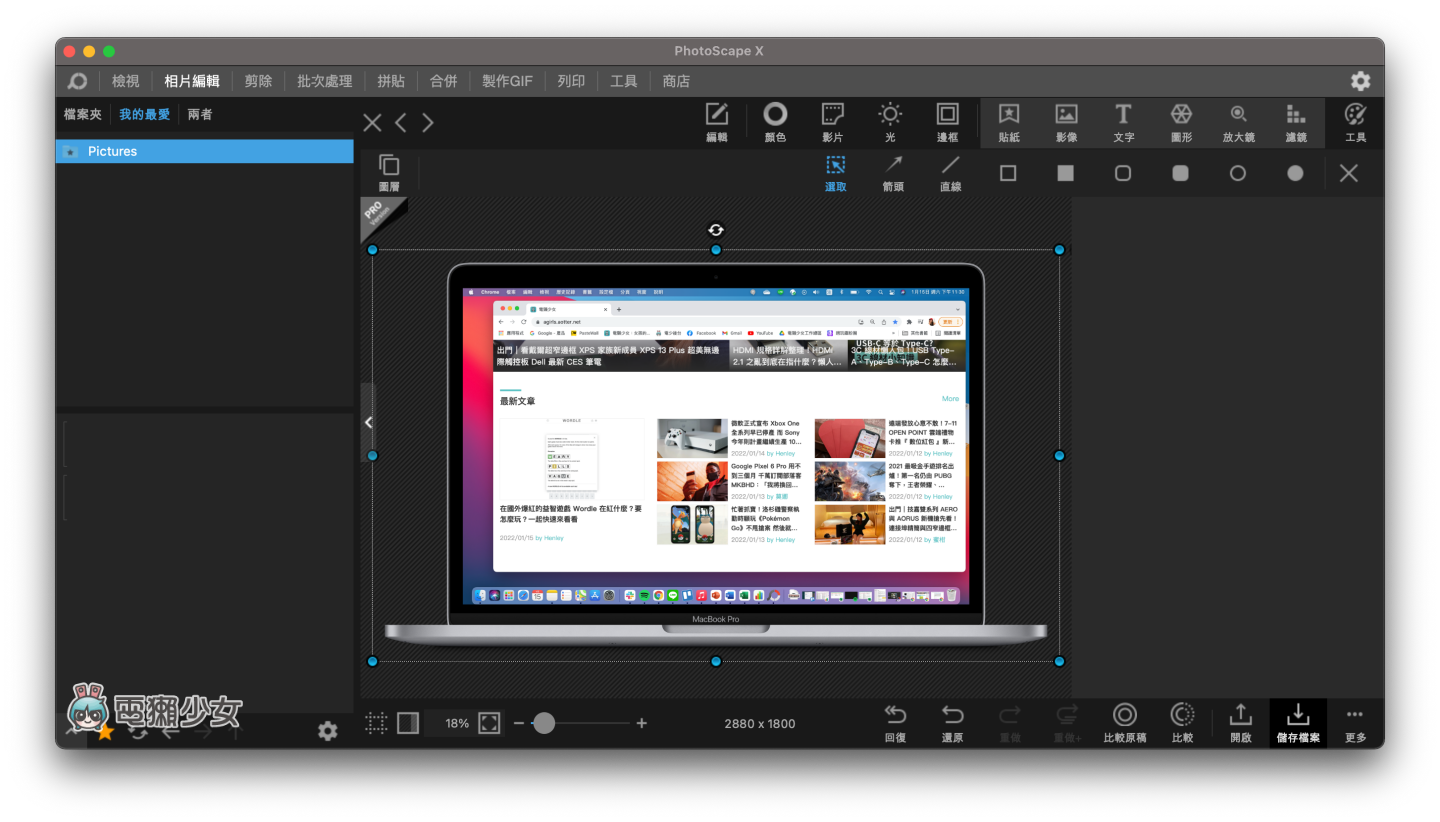The image size is (1440, 822).
Task: Collapse the left sidebar with arrow handle
Action: (368, 423)
